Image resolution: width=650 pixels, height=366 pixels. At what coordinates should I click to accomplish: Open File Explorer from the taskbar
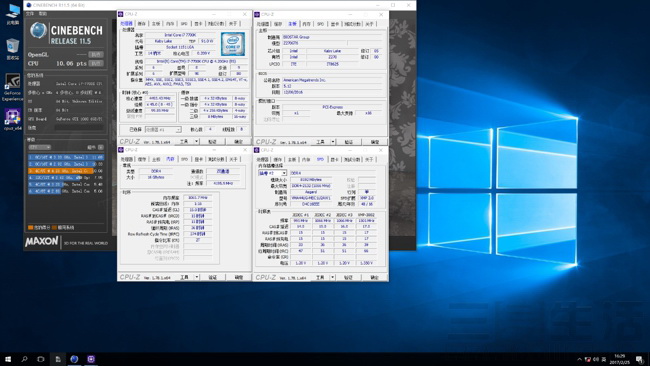58,359
